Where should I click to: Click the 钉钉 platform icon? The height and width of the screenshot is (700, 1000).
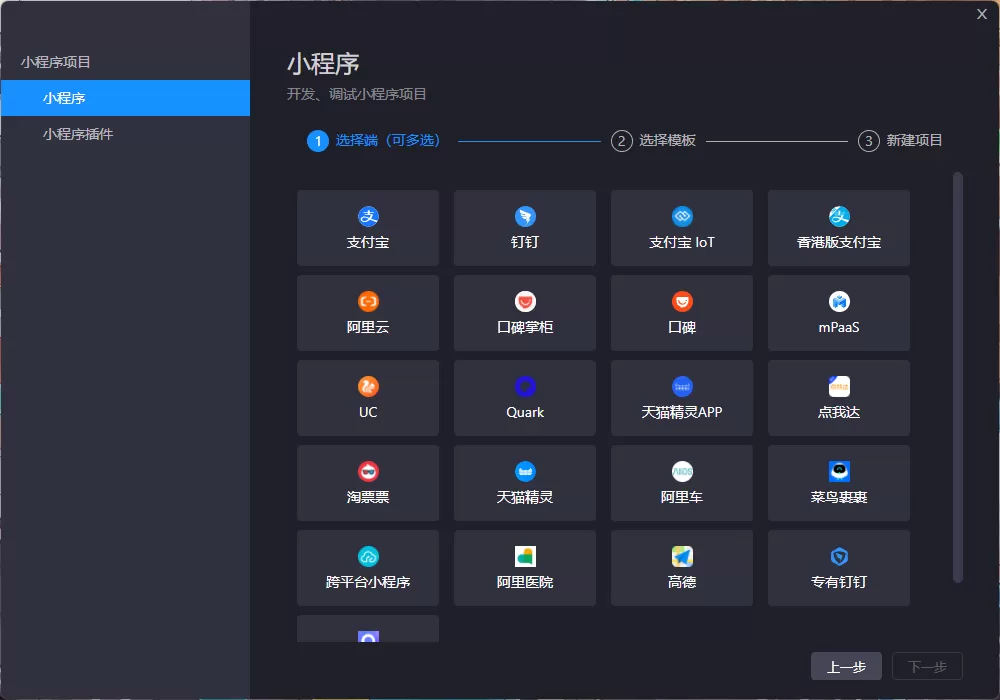(x=524, y=227)
